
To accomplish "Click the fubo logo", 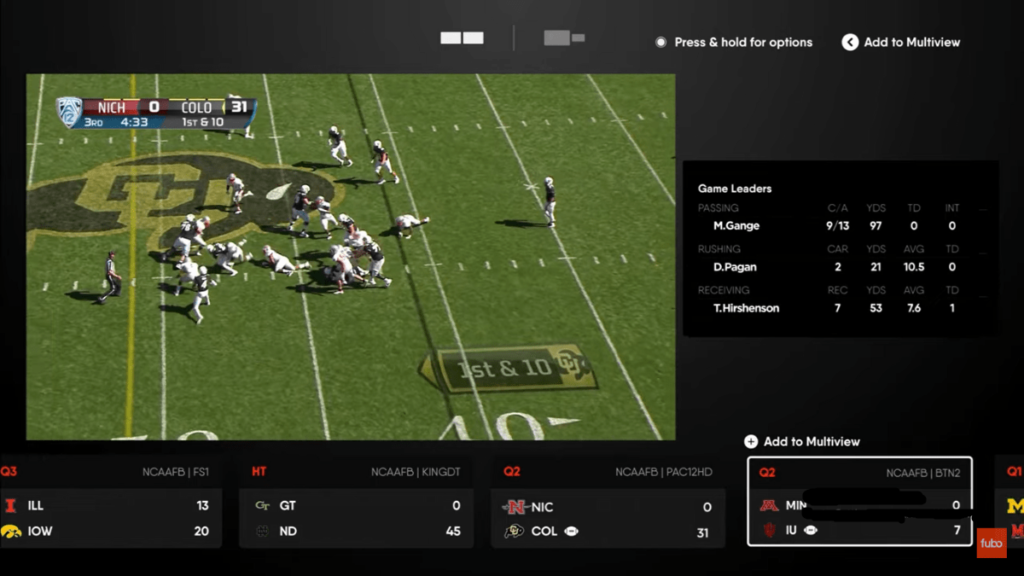I will coord(991,544).
